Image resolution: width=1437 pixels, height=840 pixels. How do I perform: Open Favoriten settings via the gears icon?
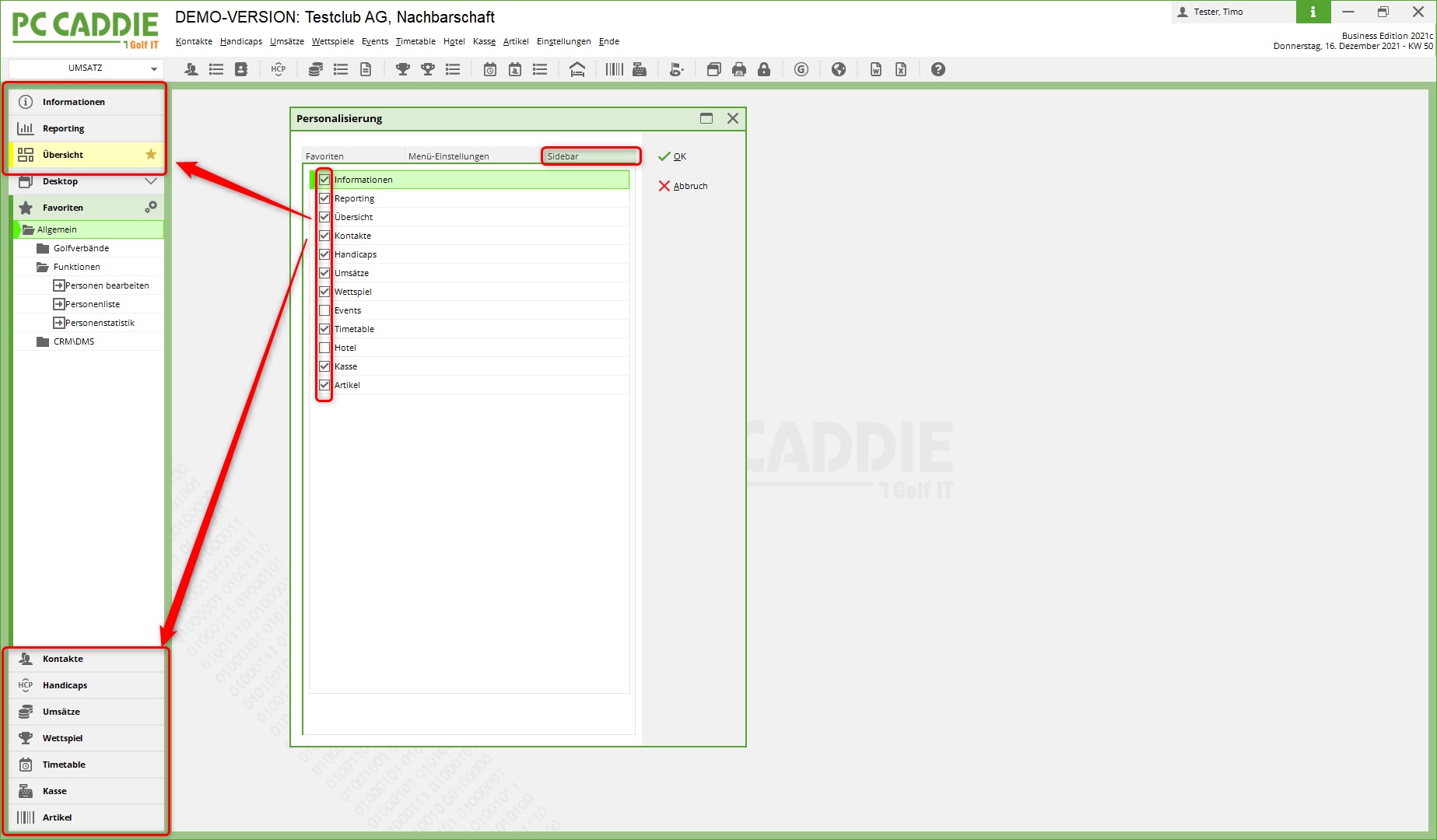point(151,207)
